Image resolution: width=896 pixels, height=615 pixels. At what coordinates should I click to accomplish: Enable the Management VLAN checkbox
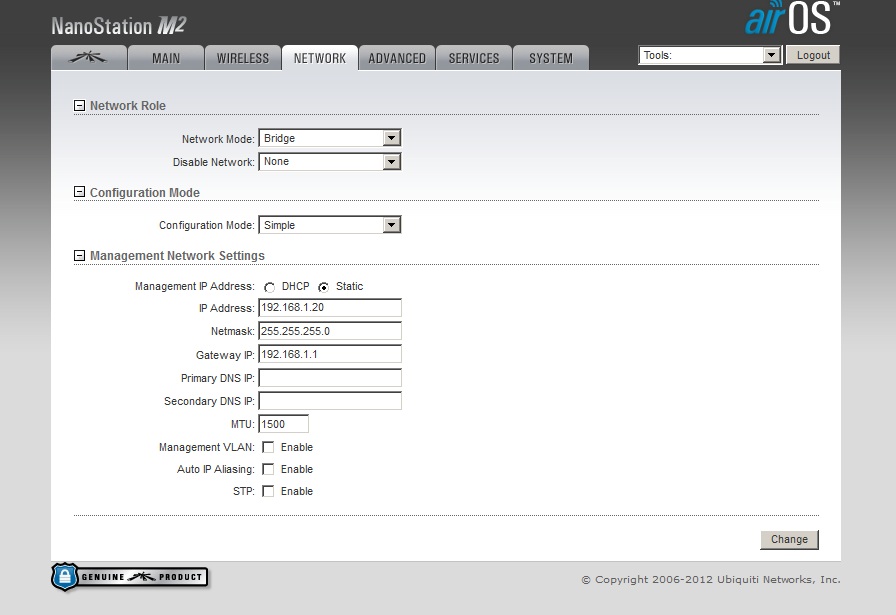click(x=268, y=447)
